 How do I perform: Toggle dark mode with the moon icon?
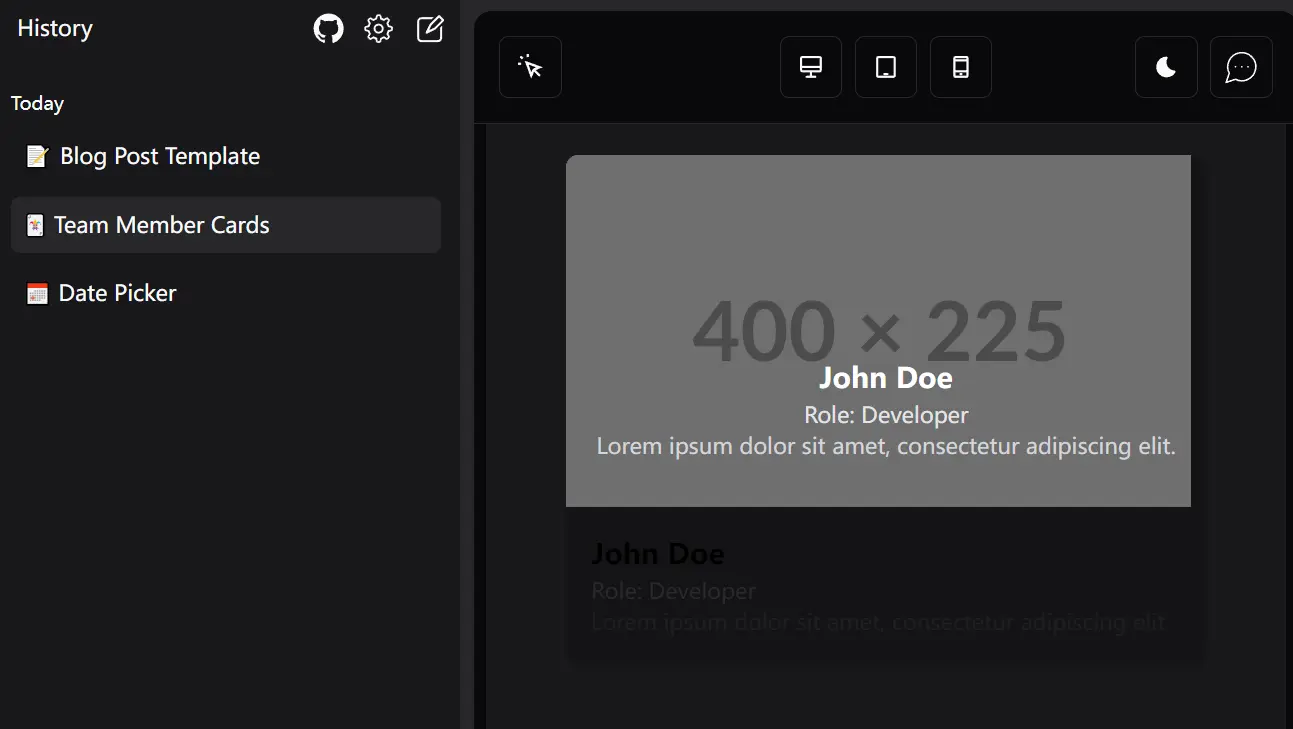pos(1166,67)
